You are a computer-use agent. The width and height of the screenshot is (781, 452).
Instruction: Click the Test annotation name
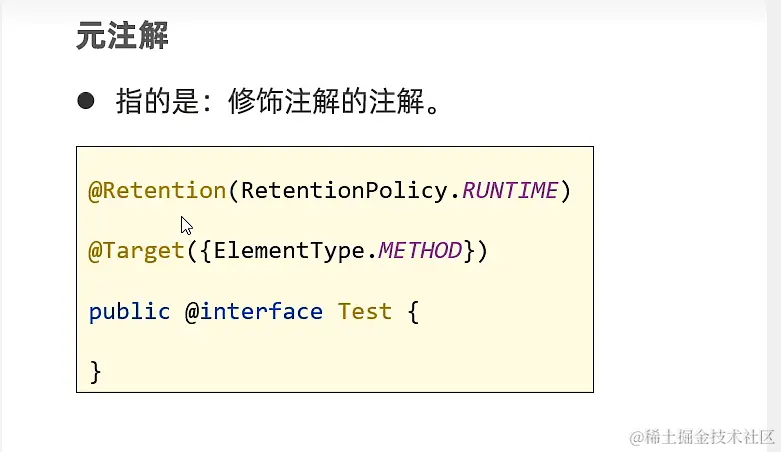(365, 311)
